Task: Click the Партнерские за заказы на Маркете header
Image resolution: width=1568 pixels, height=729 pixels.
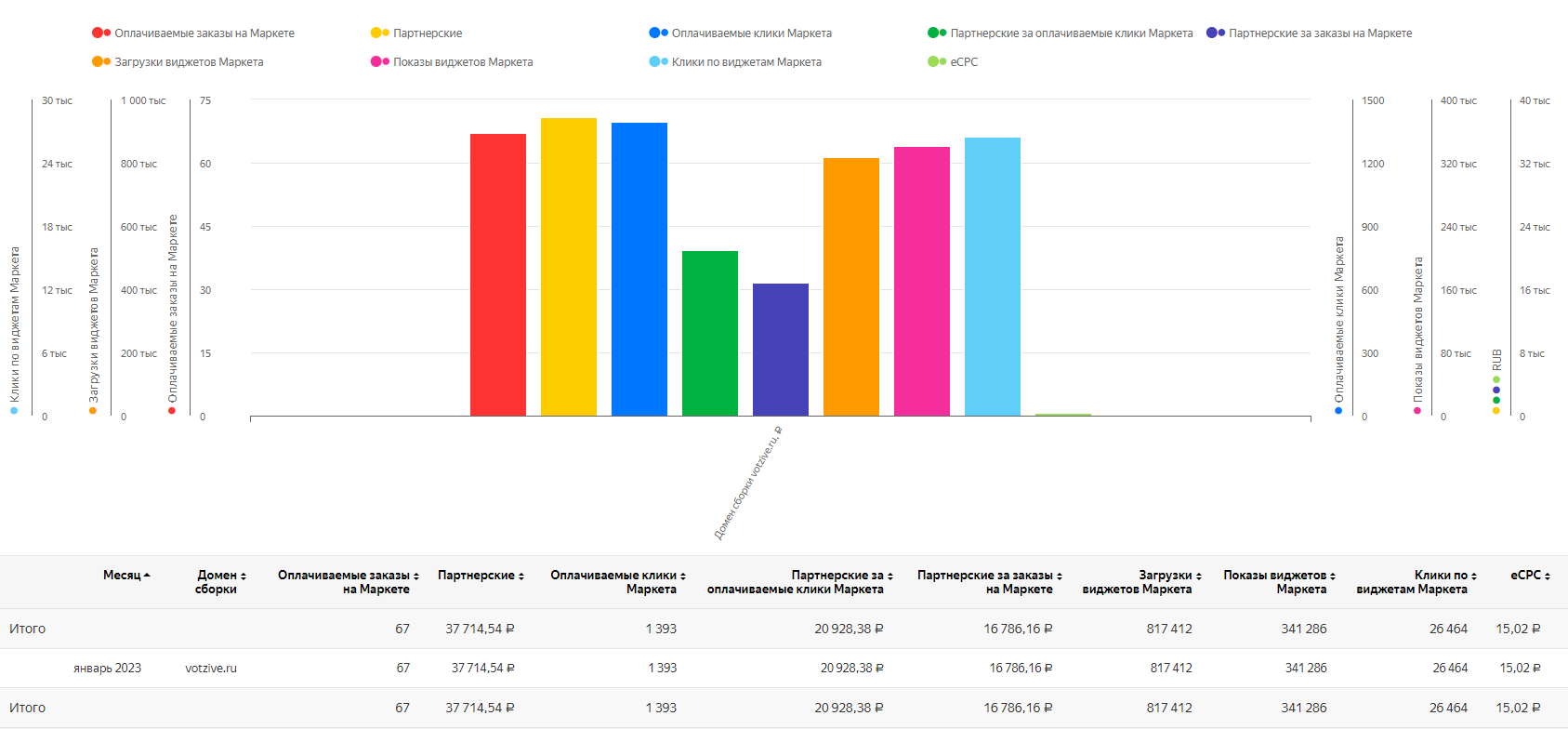Action: tap(984, 582)
